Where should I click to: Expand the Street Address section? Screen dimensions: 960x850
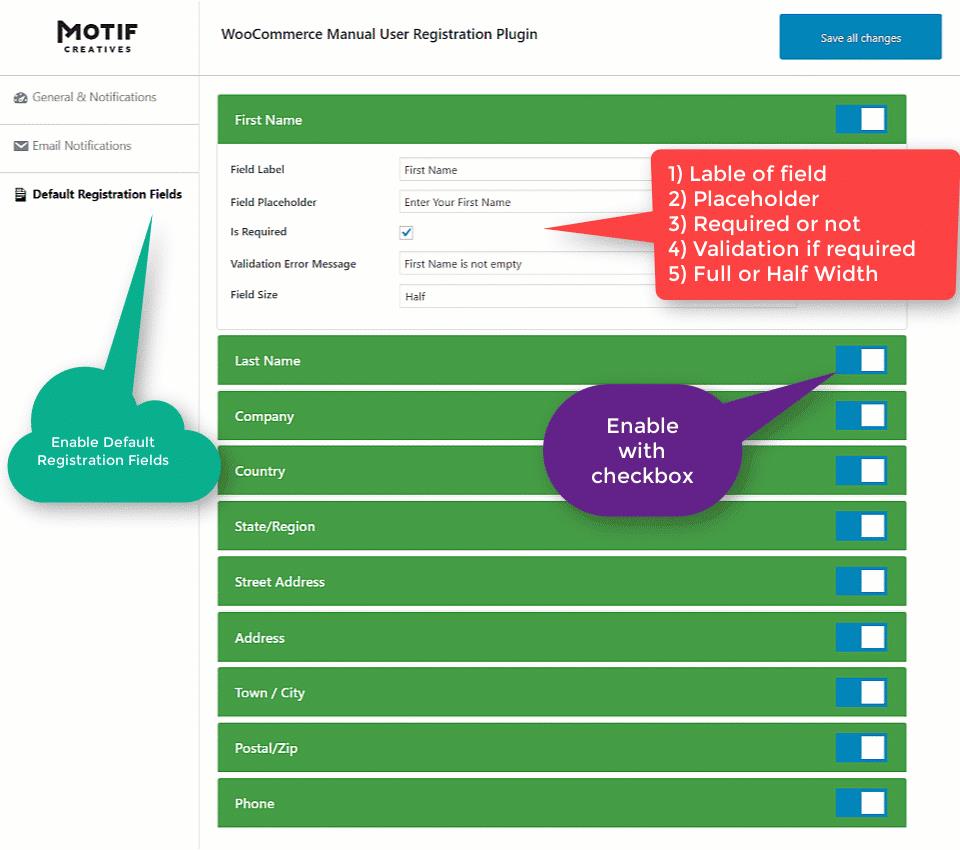click(561, 581)
